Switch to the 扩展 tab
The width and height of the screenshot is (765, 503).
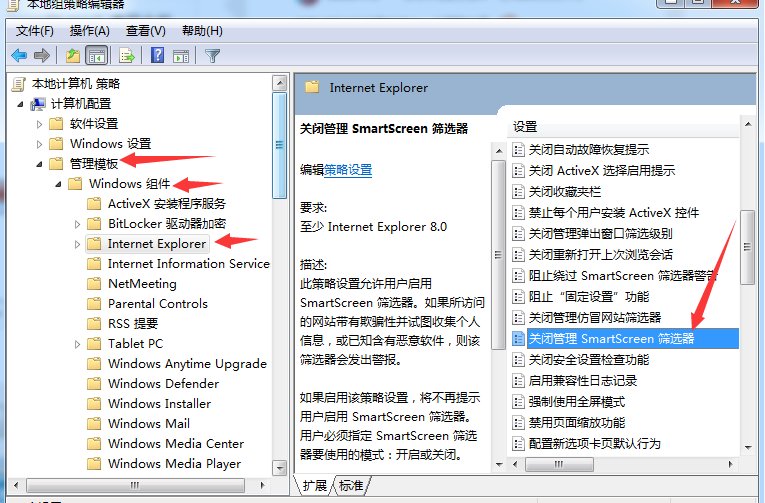click(315, 485)
